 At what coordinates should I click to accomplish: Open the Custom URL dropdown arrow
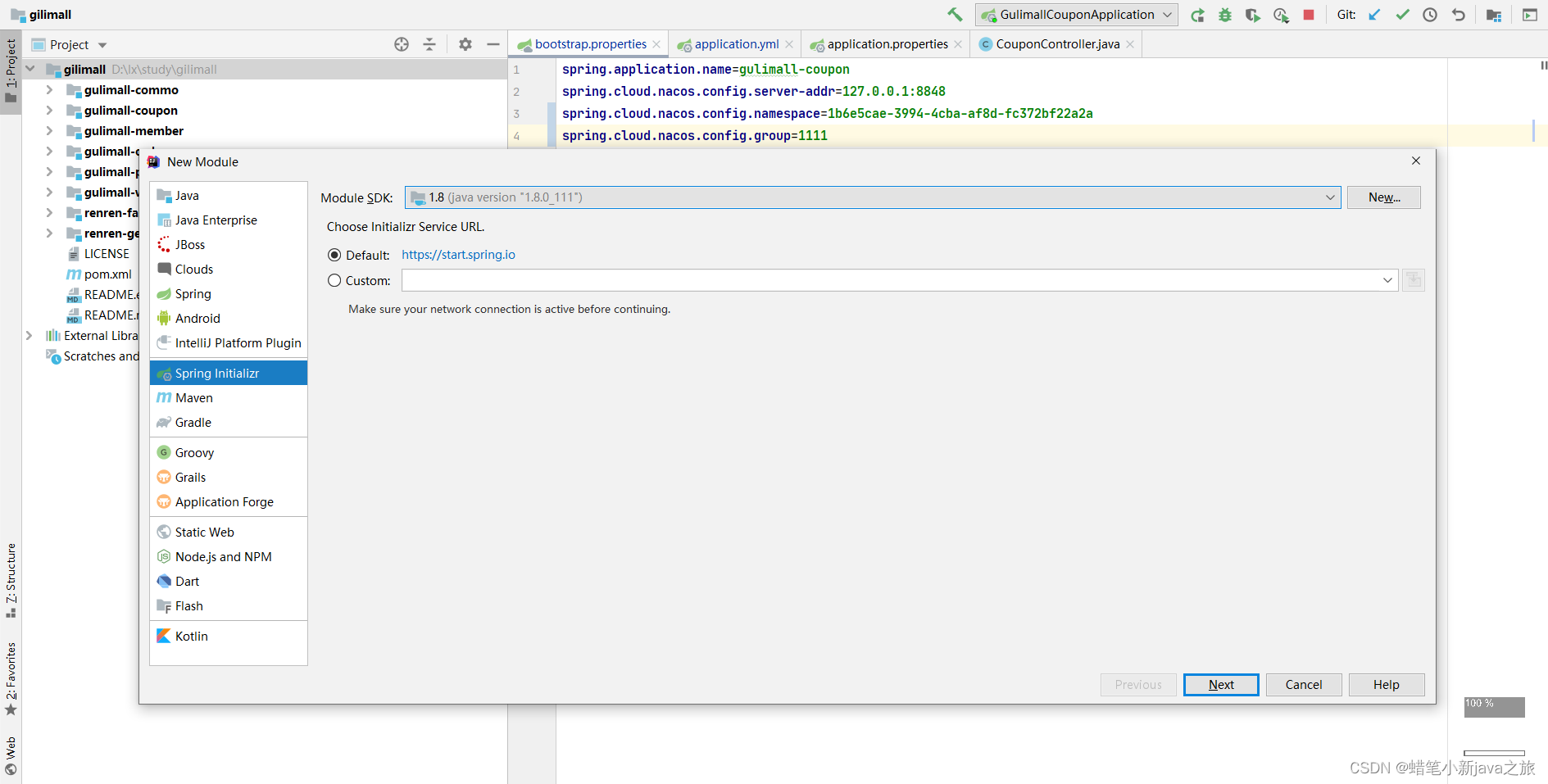(1387, 280)
